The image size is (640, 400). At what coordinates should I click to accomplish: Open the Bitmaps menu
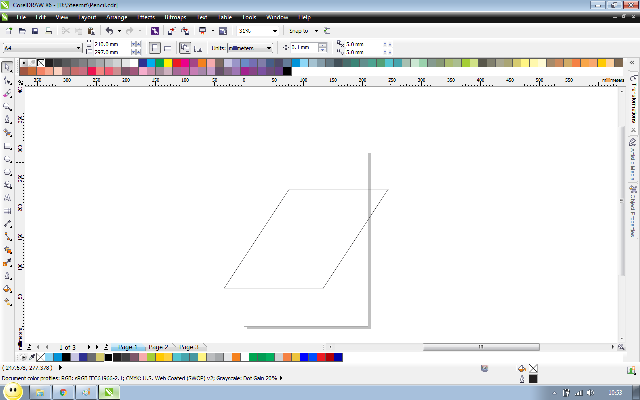176,17
